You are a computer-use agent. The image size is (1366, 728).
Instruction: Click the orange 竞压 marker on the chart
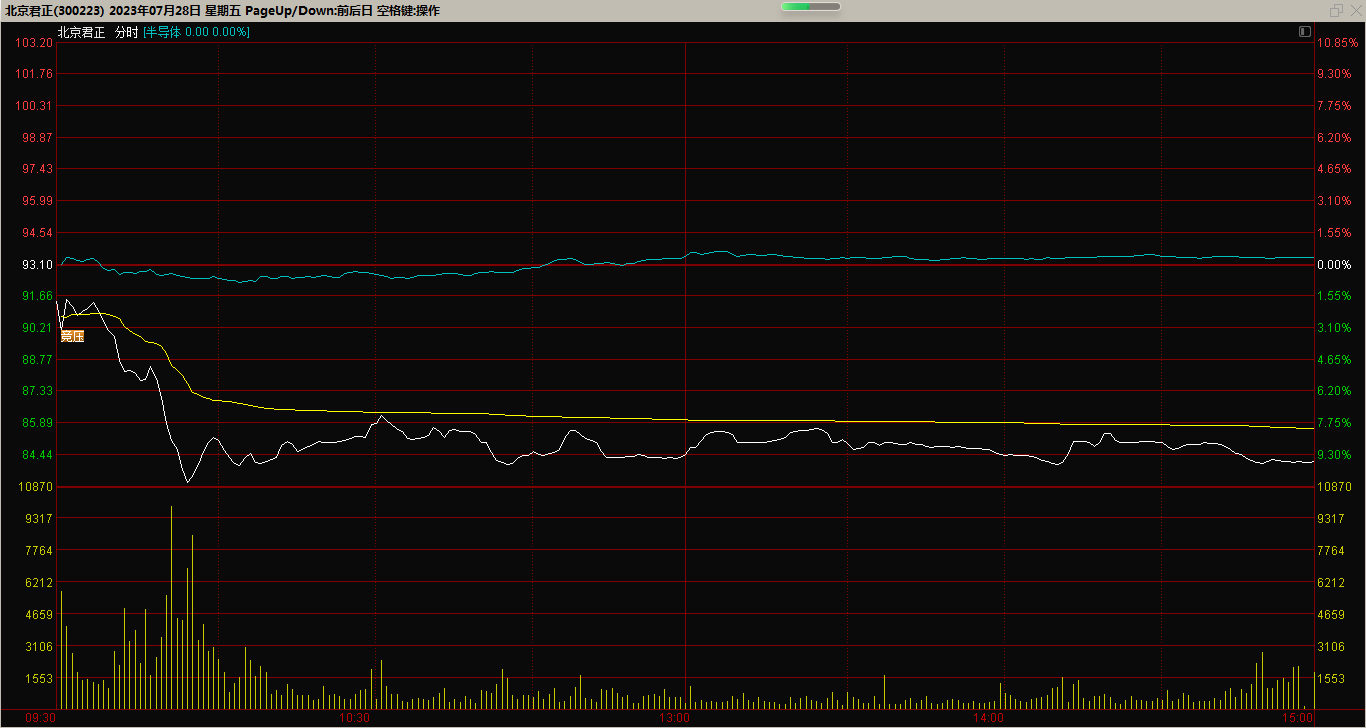point(72,336)
